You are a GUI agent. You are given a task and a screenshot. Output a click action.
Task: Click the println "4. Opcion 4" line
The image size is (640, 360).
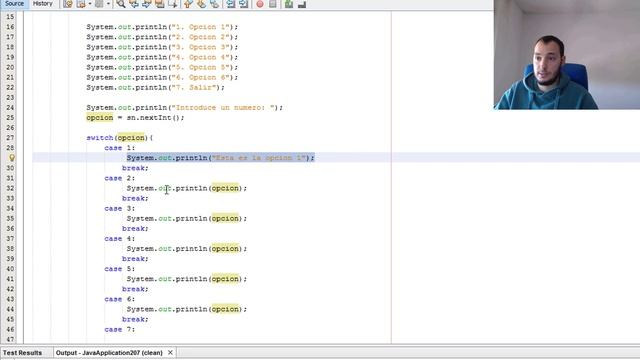click(x=162, y=57)
